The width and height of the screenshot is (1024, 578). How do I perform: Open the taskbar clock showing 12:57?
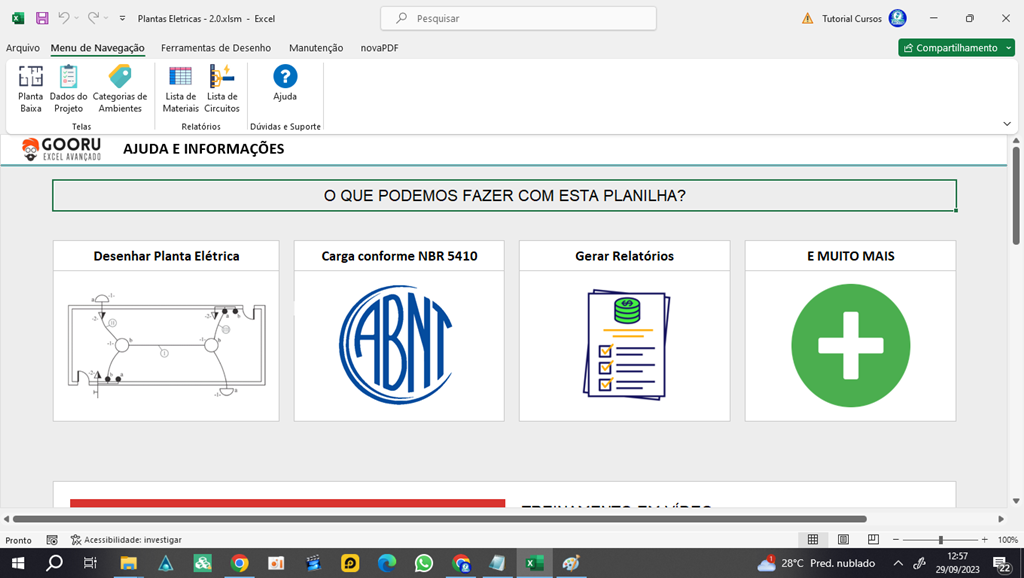click(x=957, y=563)
